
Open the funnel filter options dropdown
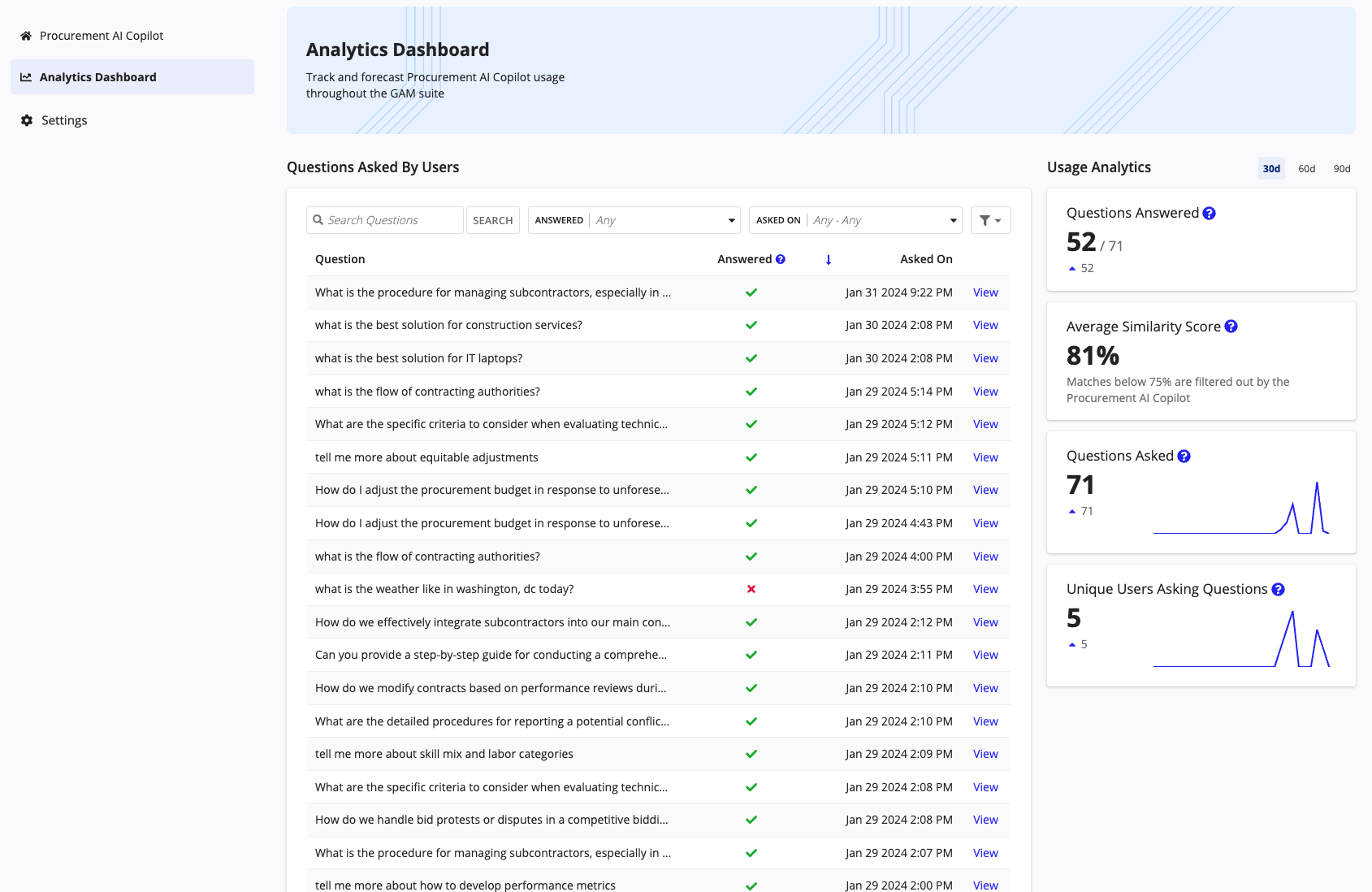pos(991,220)
